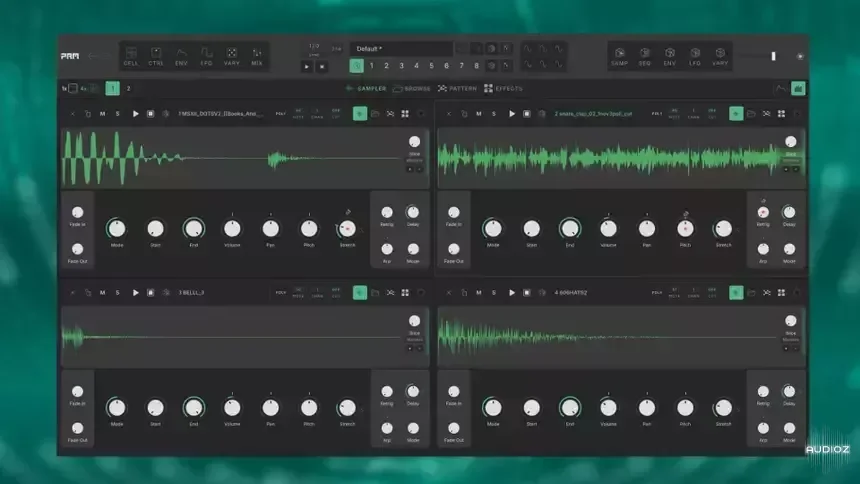
Task: Open the pattern icon in 3 BELLL_3 cell
Action: (390, 292)
